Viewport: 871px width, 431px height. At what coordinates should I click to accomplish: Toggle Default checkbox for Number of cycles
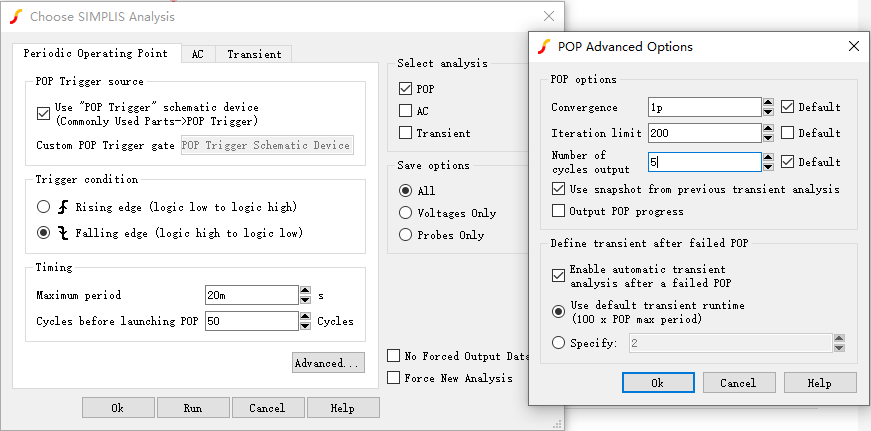pos(787,162)
